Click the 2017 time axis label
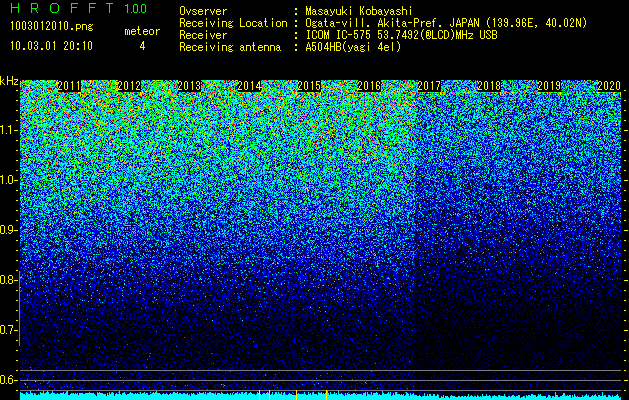Screen dimensions: 629x400 [x=429, y=86]
